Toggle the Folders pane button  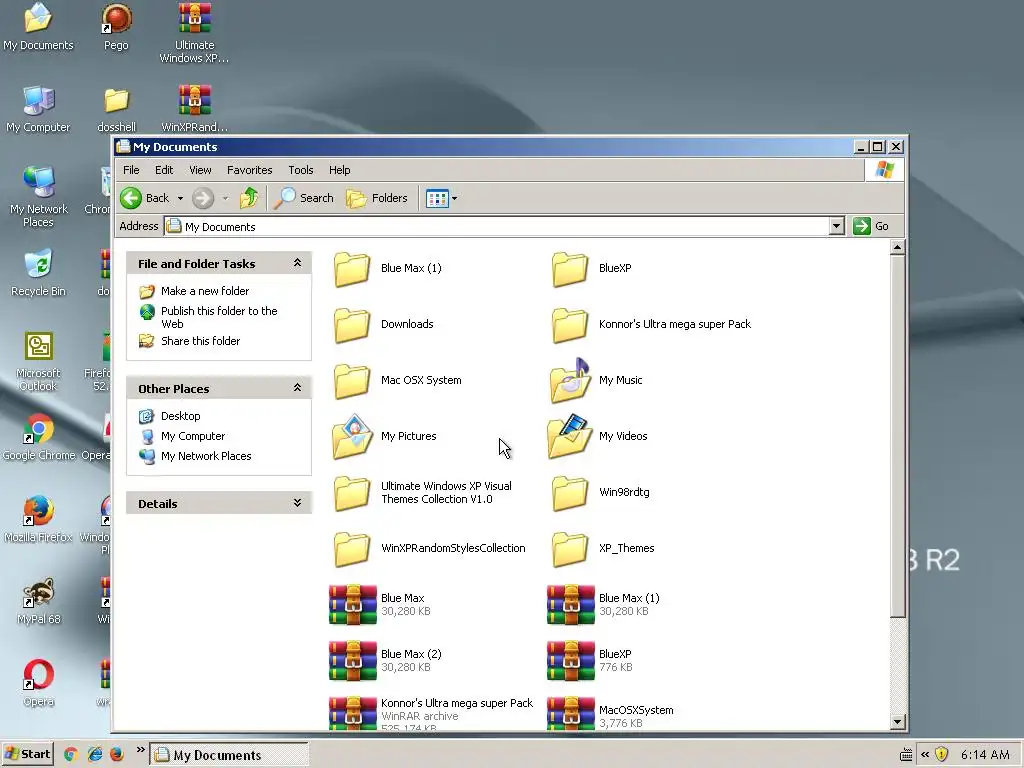377,198
